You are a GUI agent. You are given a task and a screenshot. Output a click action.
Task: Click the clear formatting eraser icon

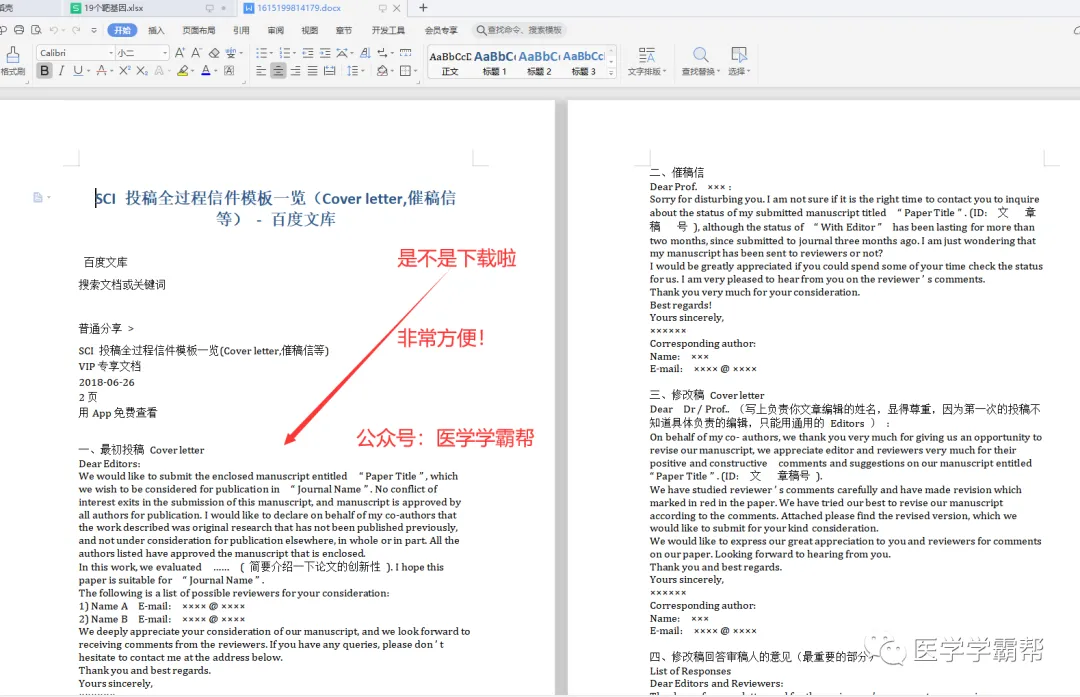tap(214, 52)
